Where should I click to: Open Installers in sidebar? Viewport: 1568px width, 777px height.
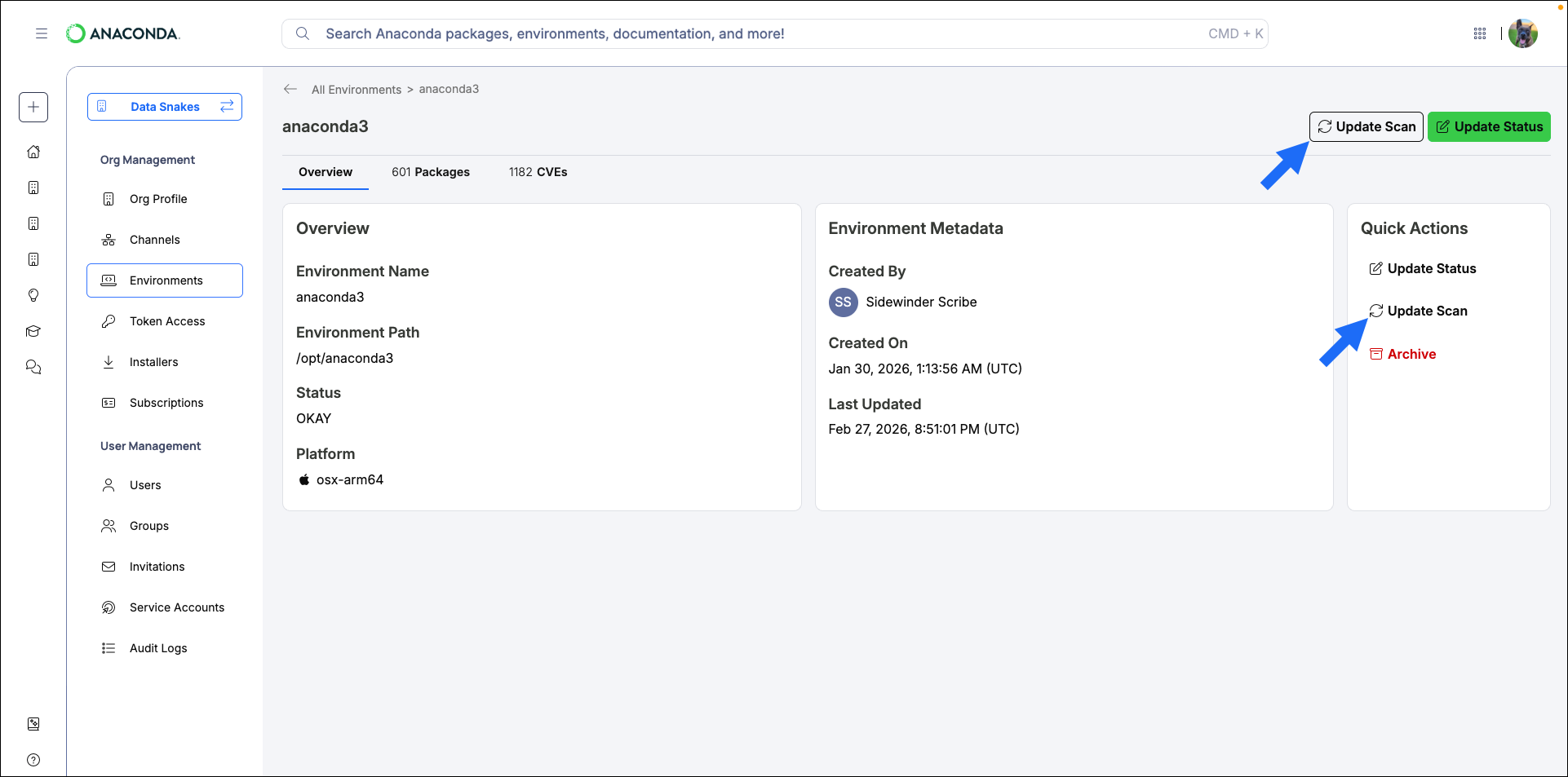coord(165,362)
